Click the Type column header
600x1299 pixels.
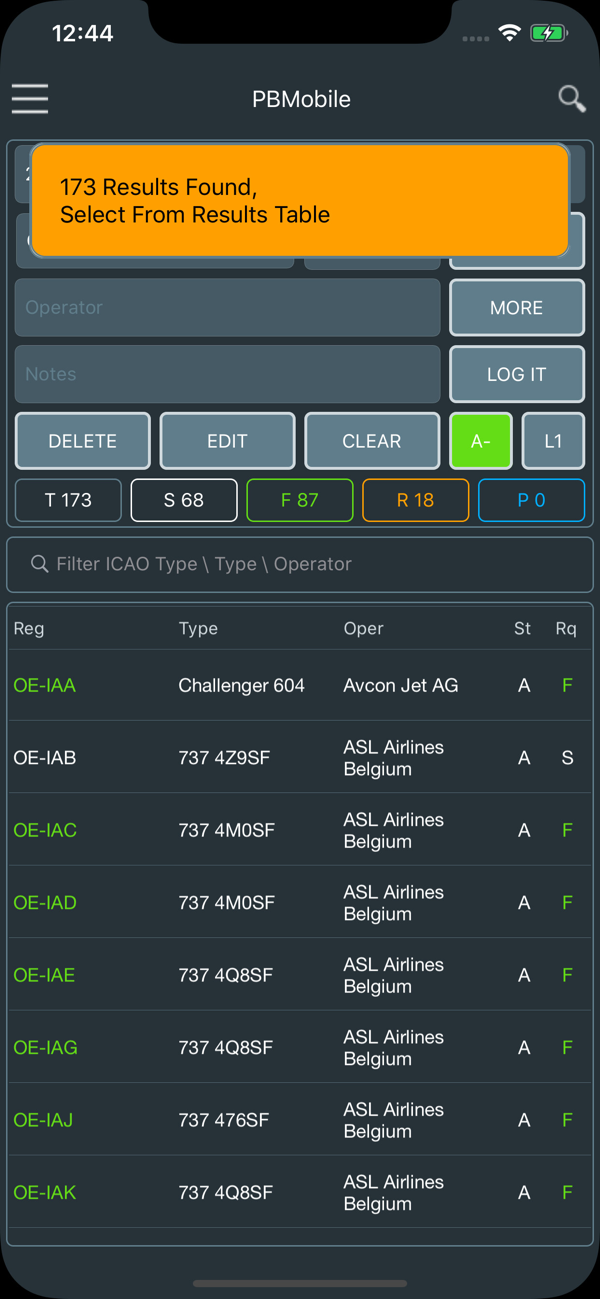click(198, 629)
